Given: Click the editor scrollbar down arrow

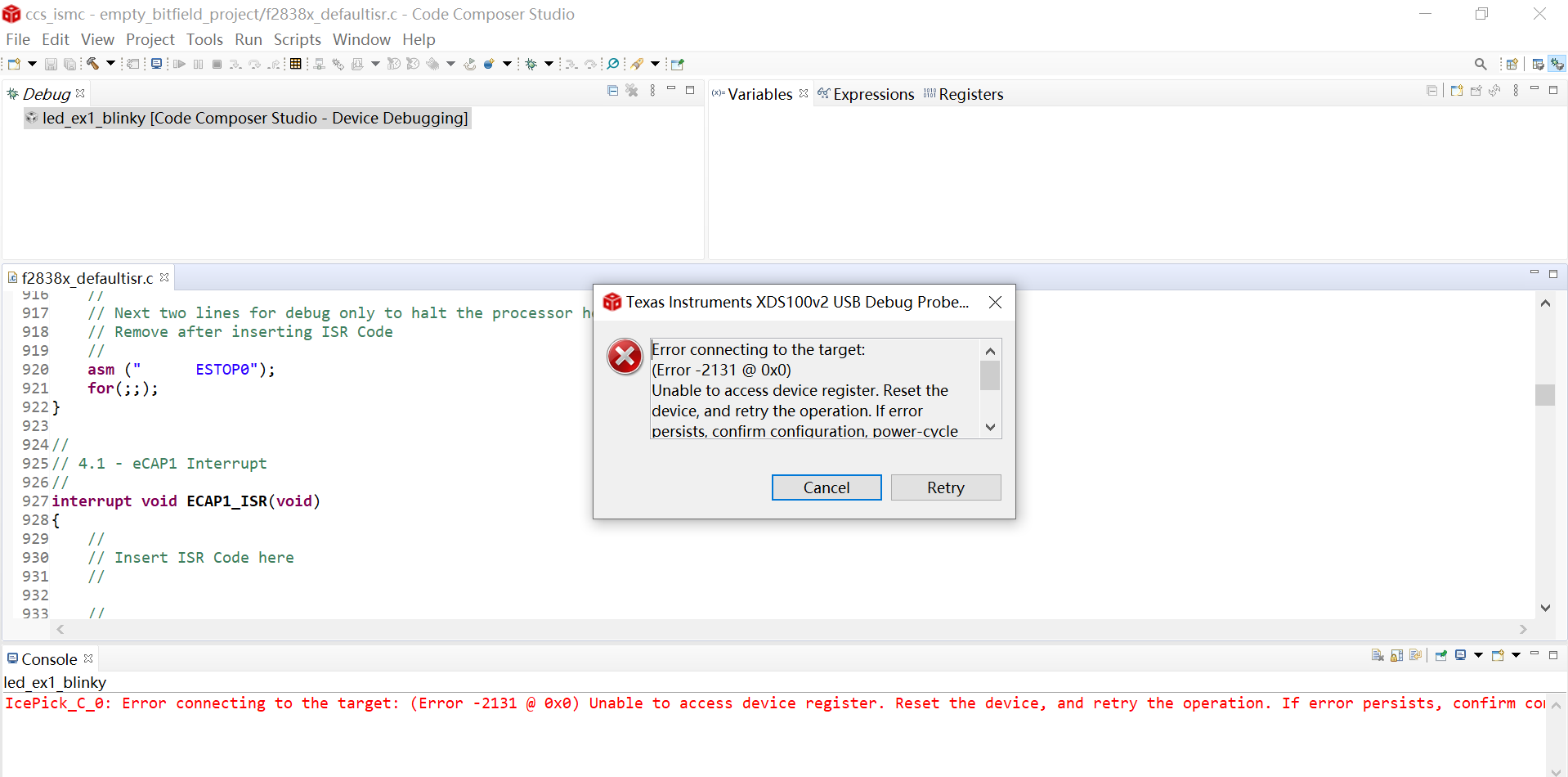Looking at the screenshot, I should pos(1545,608).
